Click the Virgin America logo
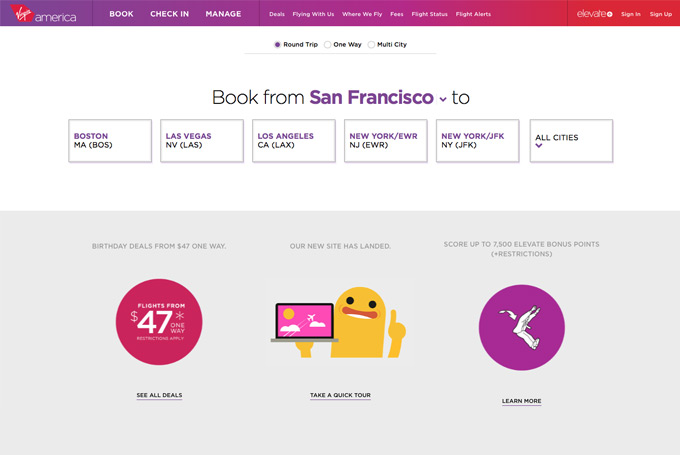Image resolution: width=680 pixels, height=455 pixels. tap(43, 13)
